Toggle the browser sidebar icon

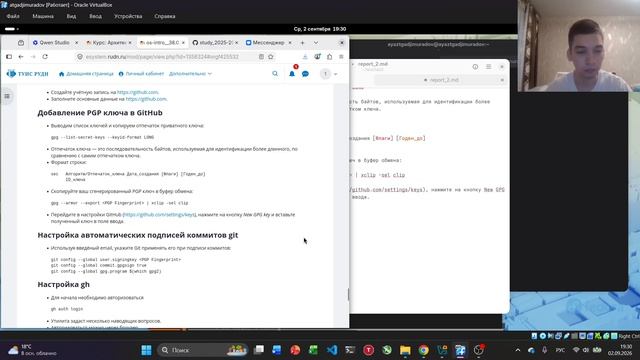(x=9, y=57)
